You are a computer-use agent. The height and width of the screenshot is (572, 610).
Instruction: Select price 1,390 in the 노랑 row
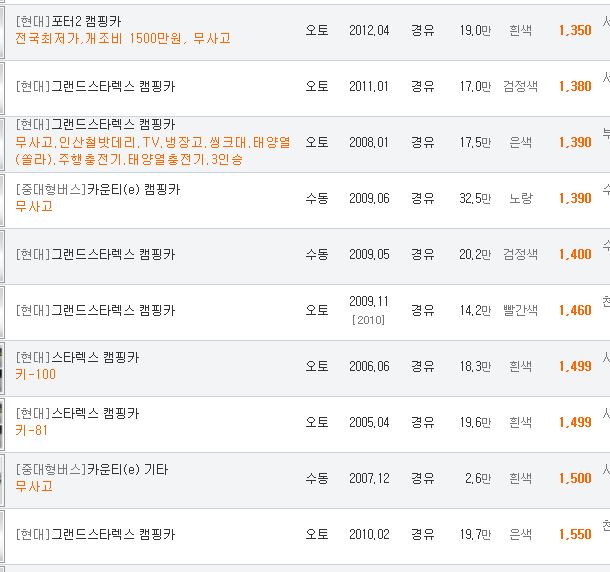pyautogui.click(x=575, y=198)
